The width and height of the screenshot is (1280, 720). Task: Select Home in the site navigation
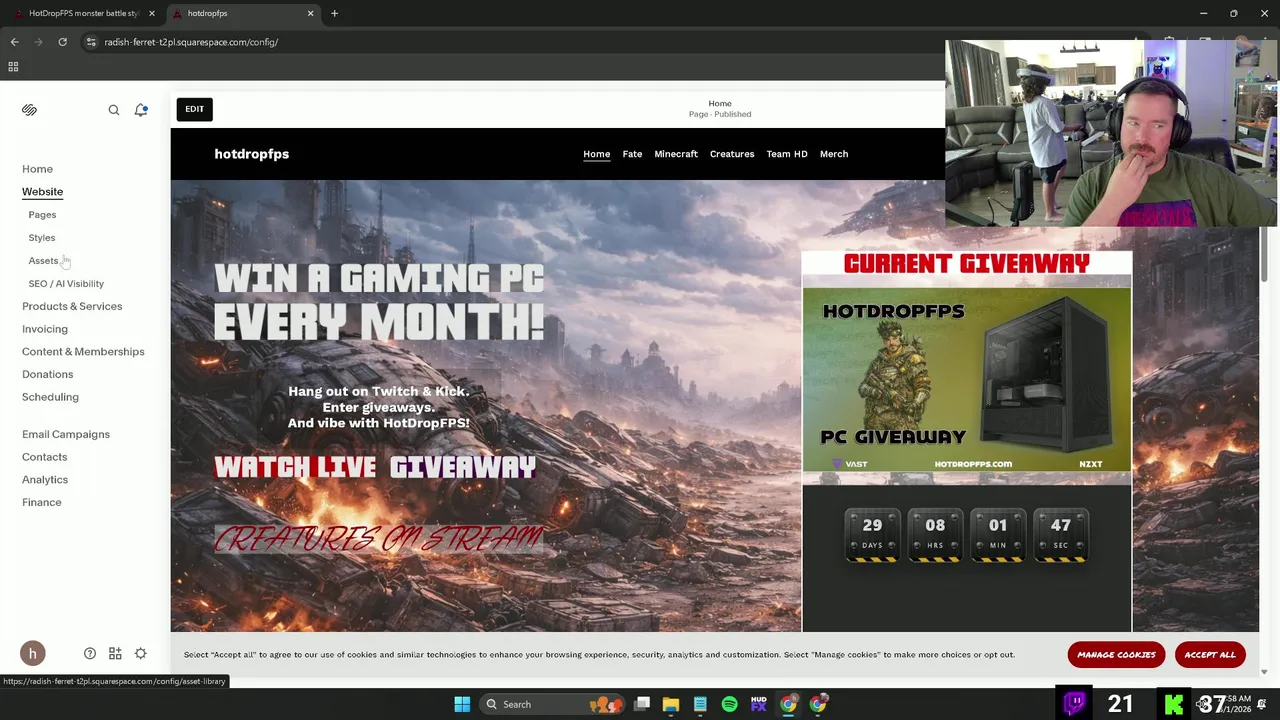pos(596,154)
